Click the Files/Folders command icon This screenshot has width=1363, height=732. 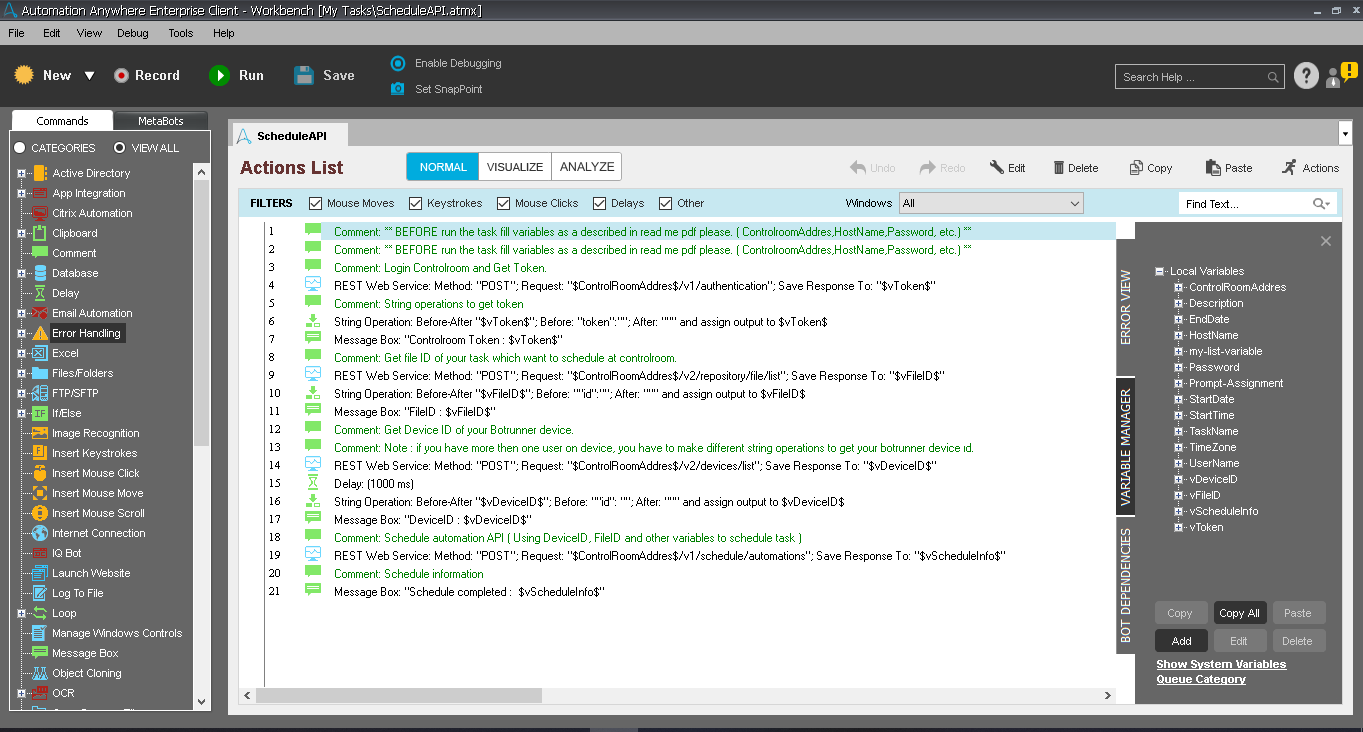40,373
